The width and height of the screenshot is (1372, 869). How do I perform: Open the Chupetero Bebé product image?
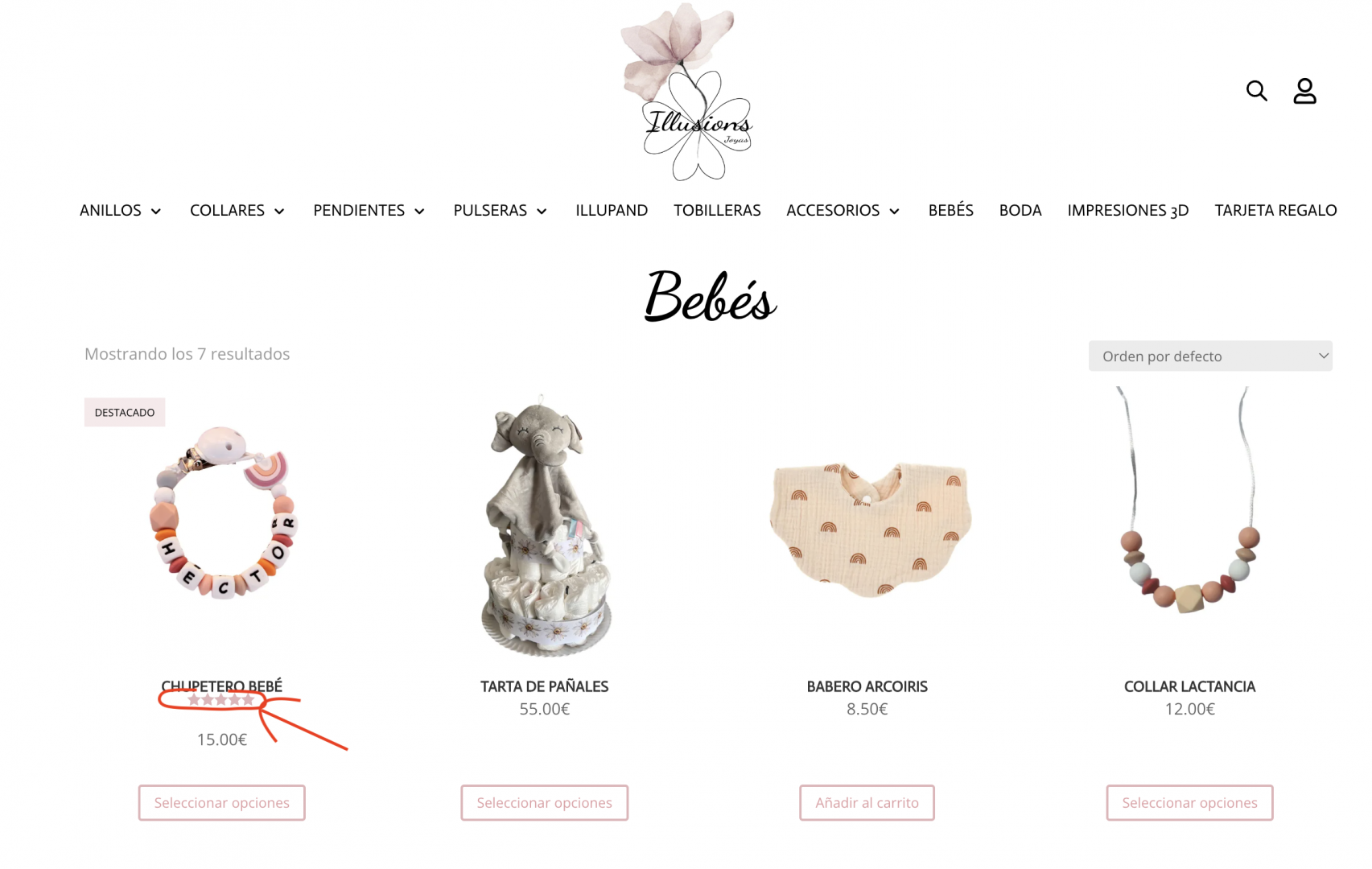[x=222, y=513]
